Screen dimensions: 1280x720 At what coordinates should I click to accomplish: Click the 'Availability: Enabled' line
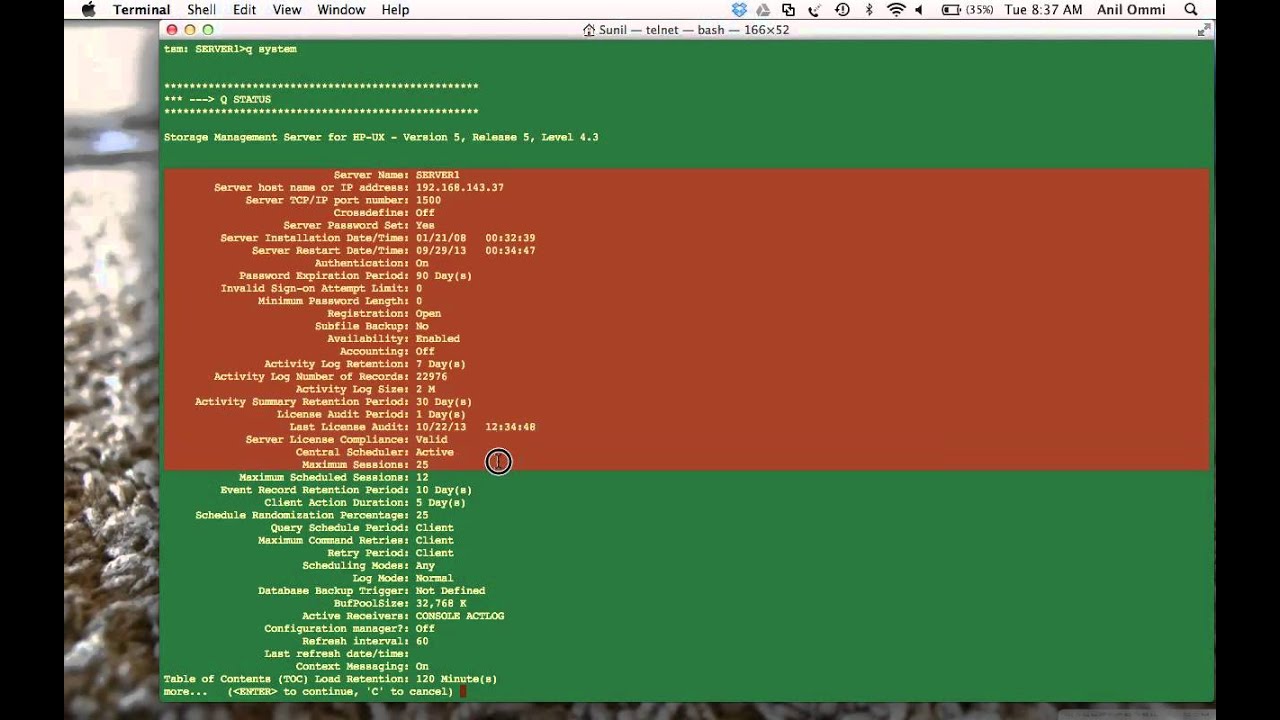click(x=393, y=339)
